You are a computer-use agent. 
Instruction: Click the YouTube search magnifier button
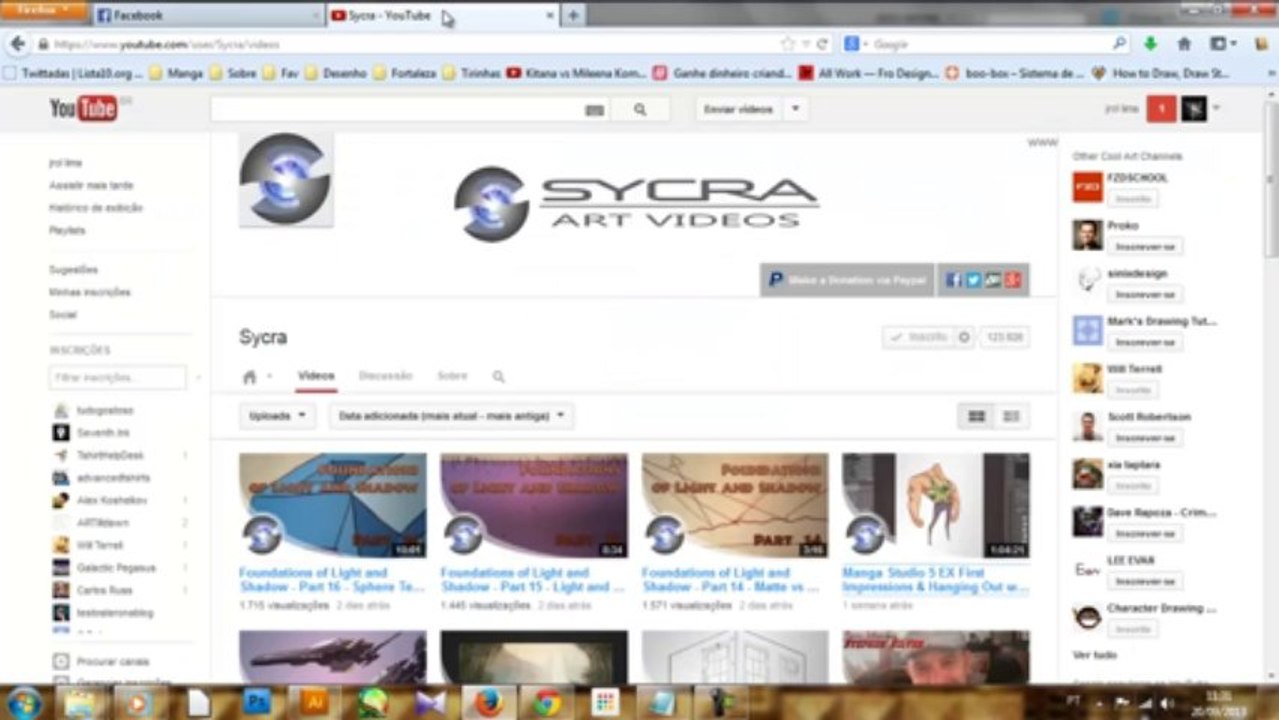640,110
